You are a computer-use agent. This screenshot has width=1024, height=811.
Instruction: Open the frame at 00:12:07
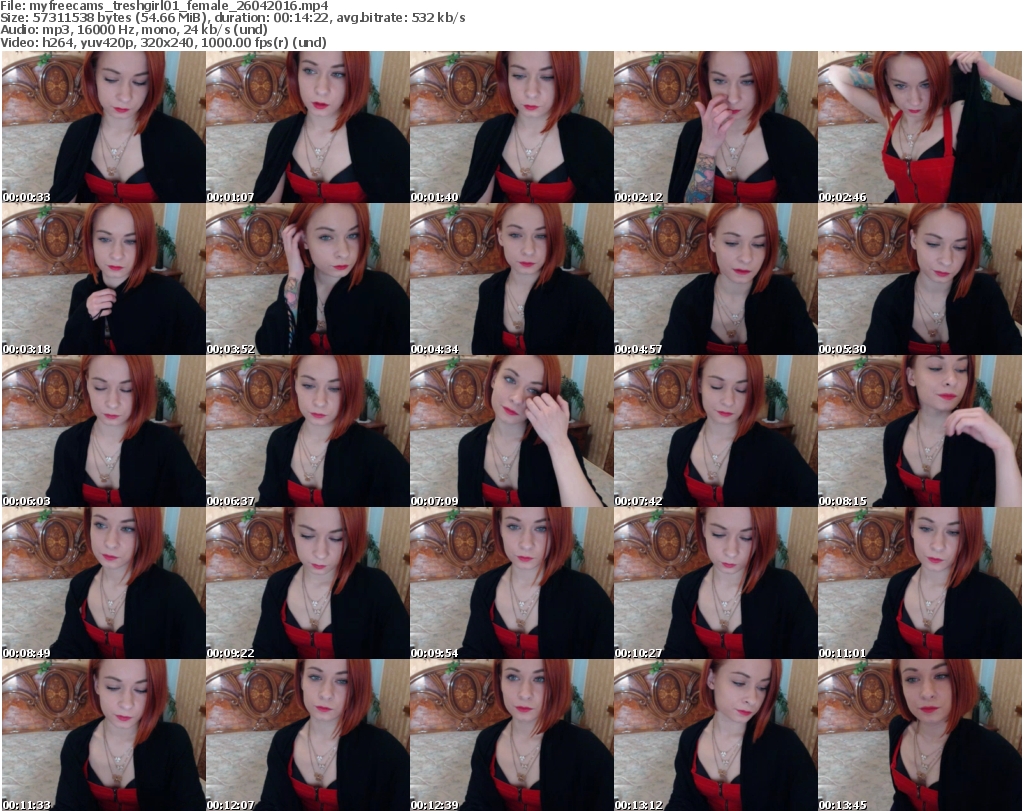(308, 735)
